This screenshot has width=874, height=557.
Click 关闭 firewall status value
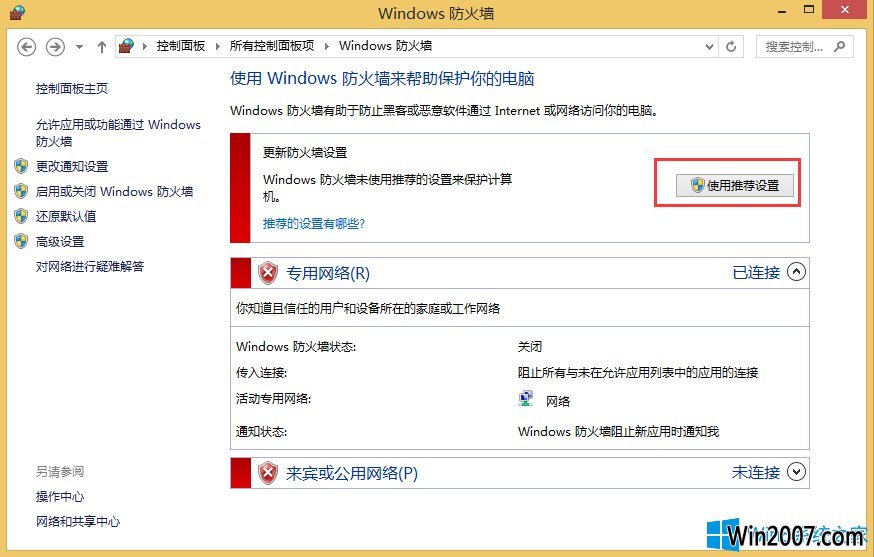pos(530,347)
